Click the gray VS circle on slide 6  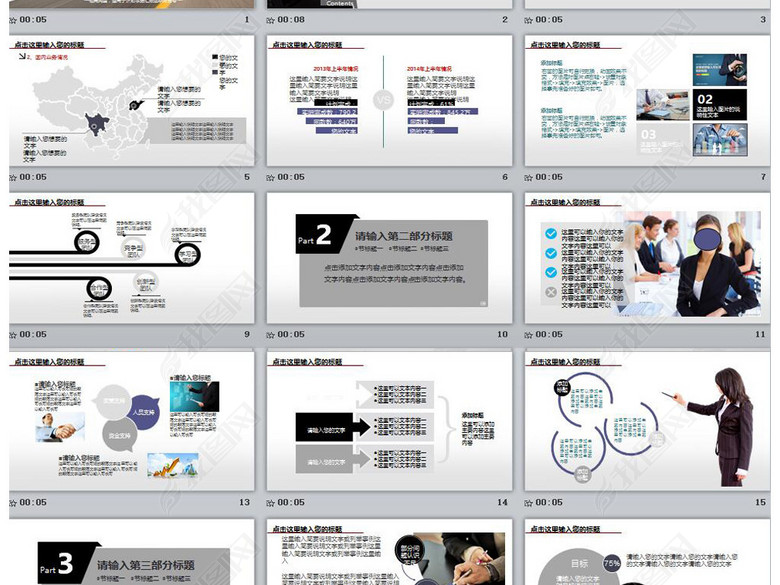click(384, 100)
